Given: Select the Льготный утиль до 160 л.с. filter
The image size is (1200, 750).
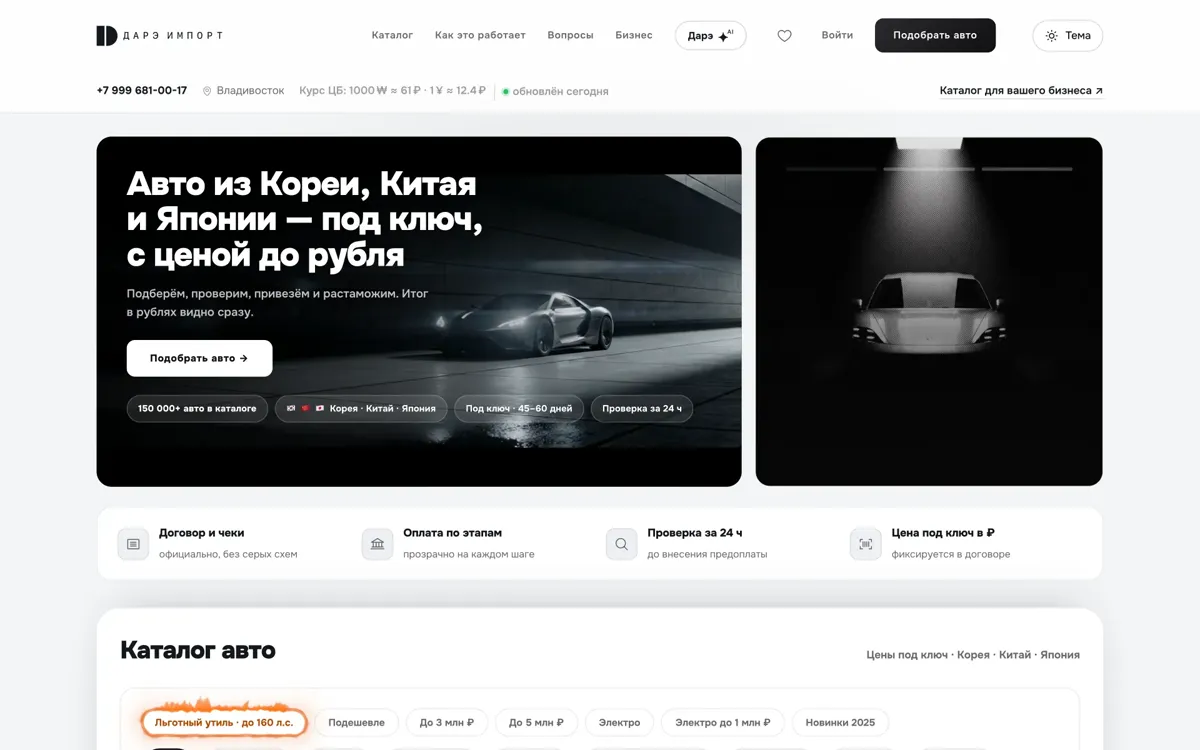Looking at the screenshot, I should (224, 722).
